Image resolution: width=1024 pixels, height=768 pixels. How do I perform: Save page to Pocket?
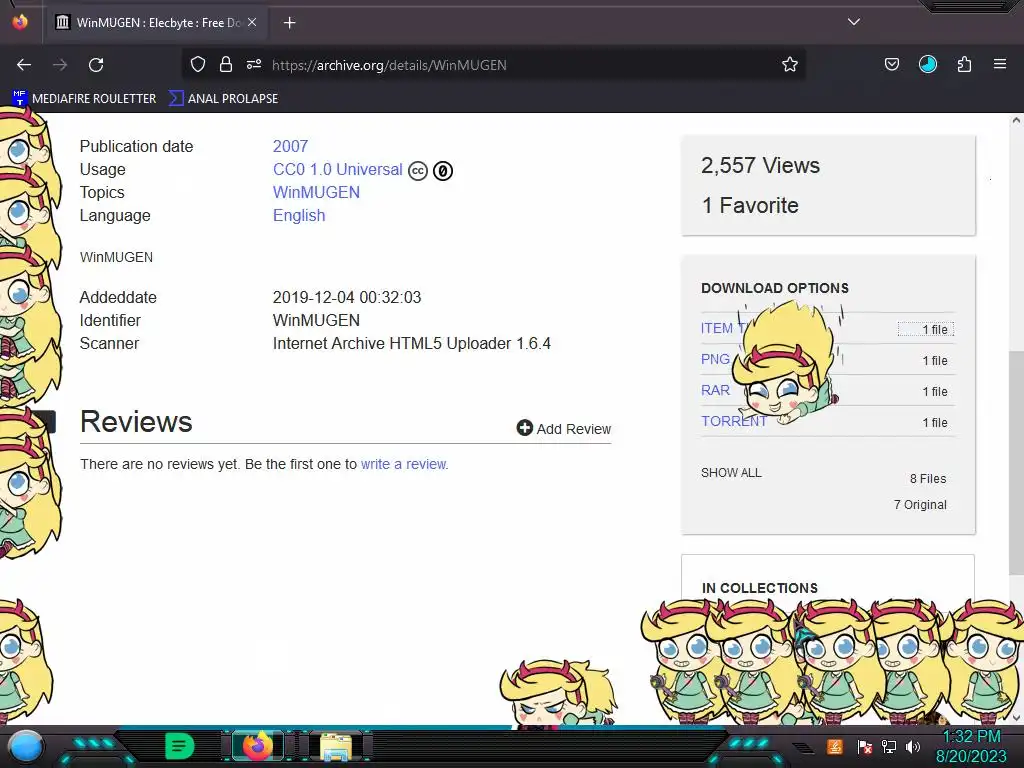(891, 64)
